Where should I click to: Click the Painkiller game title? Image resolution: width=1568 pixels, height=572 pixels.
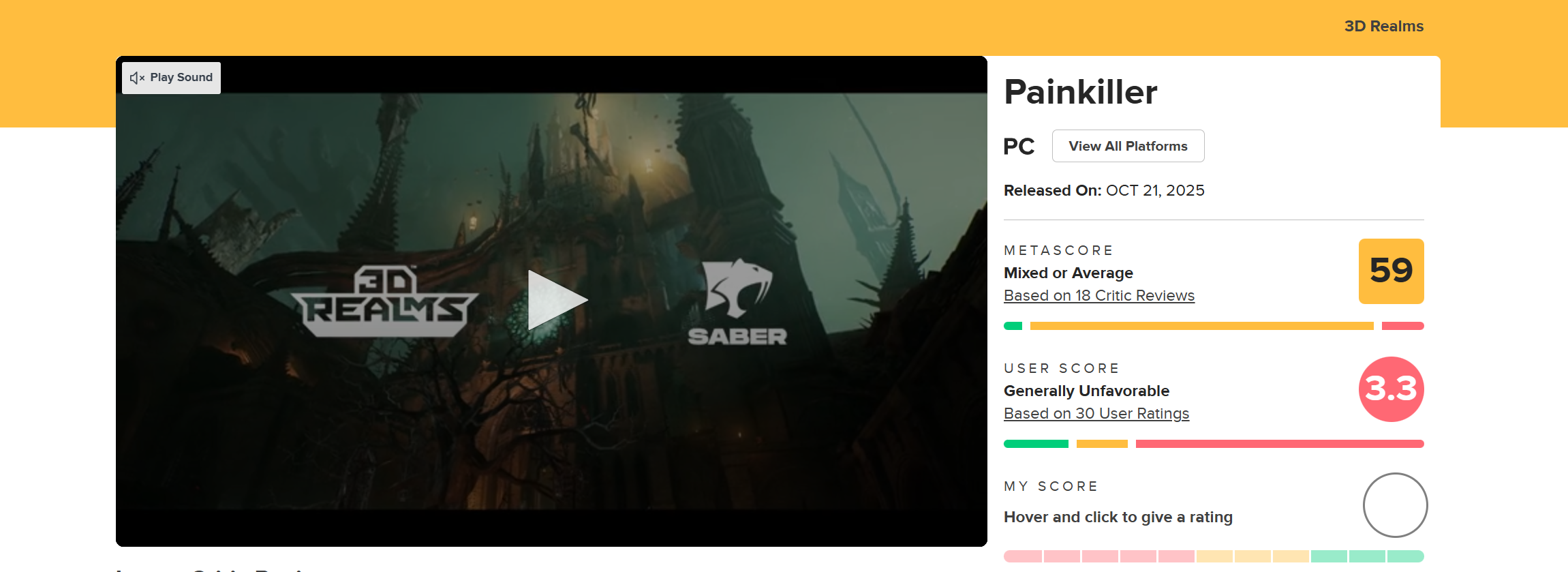click(x=1081, y=92)
